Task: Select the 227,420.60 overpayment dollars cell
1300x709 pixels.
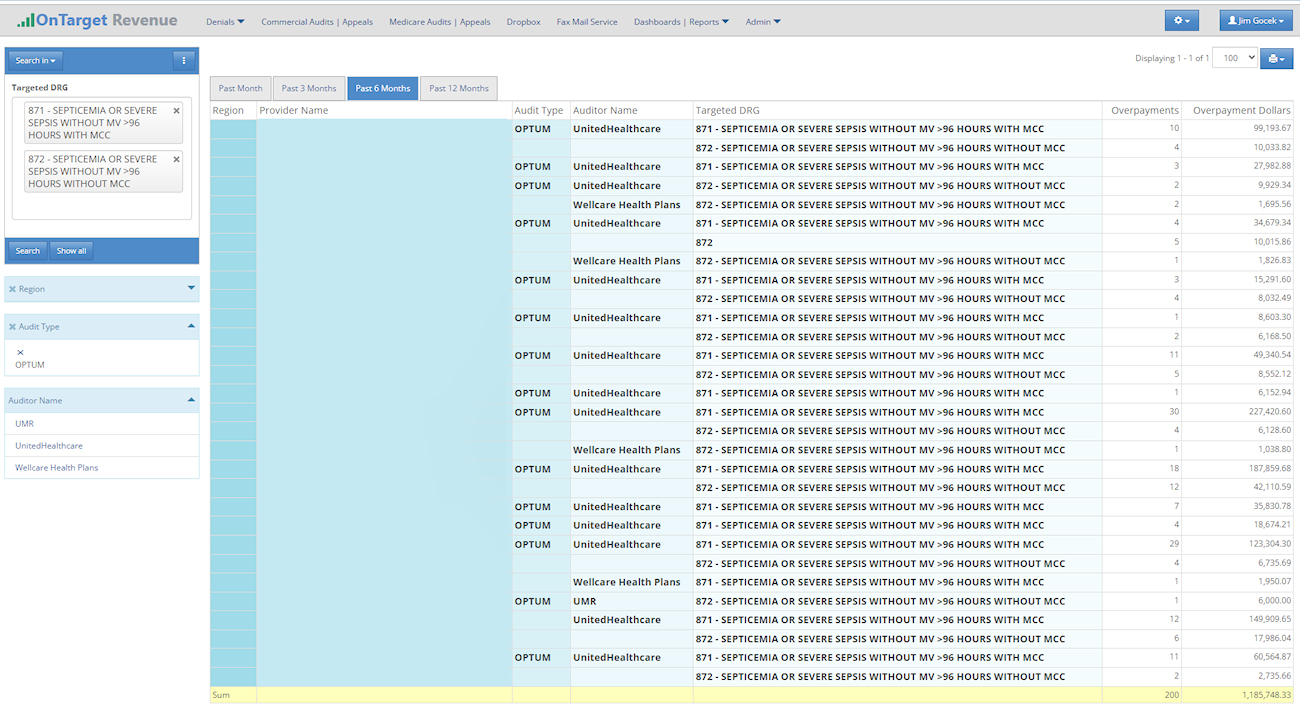Action: point(1238,412)
